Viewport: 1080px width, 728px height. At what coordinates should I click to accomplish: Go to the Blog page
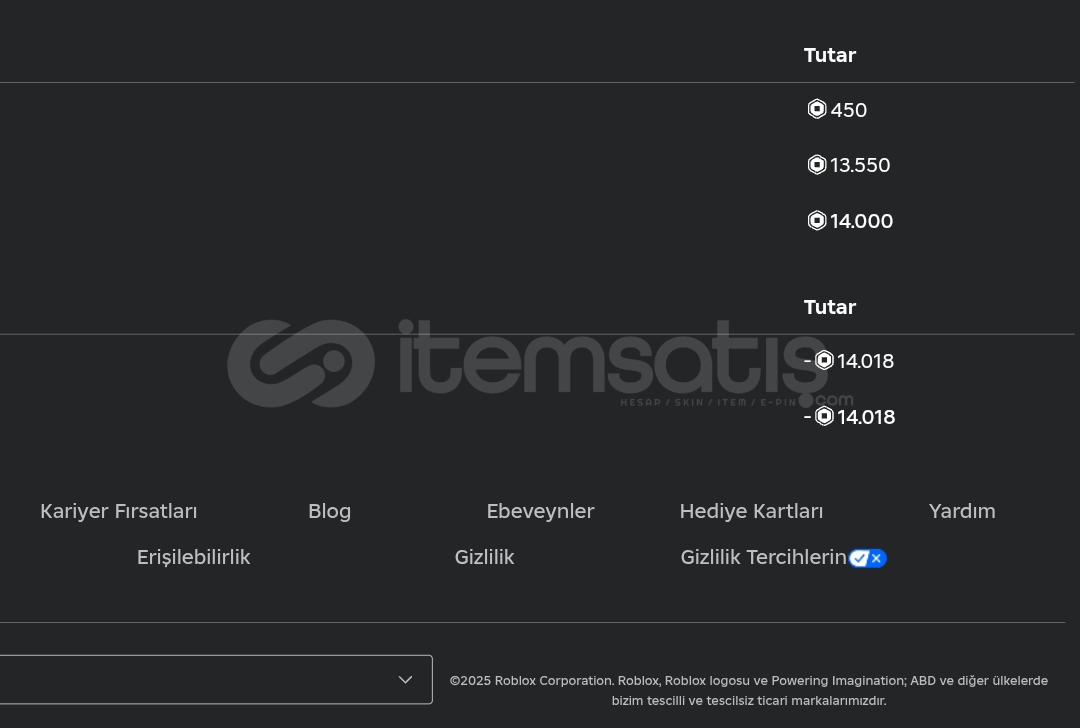(x=329, y=511)
